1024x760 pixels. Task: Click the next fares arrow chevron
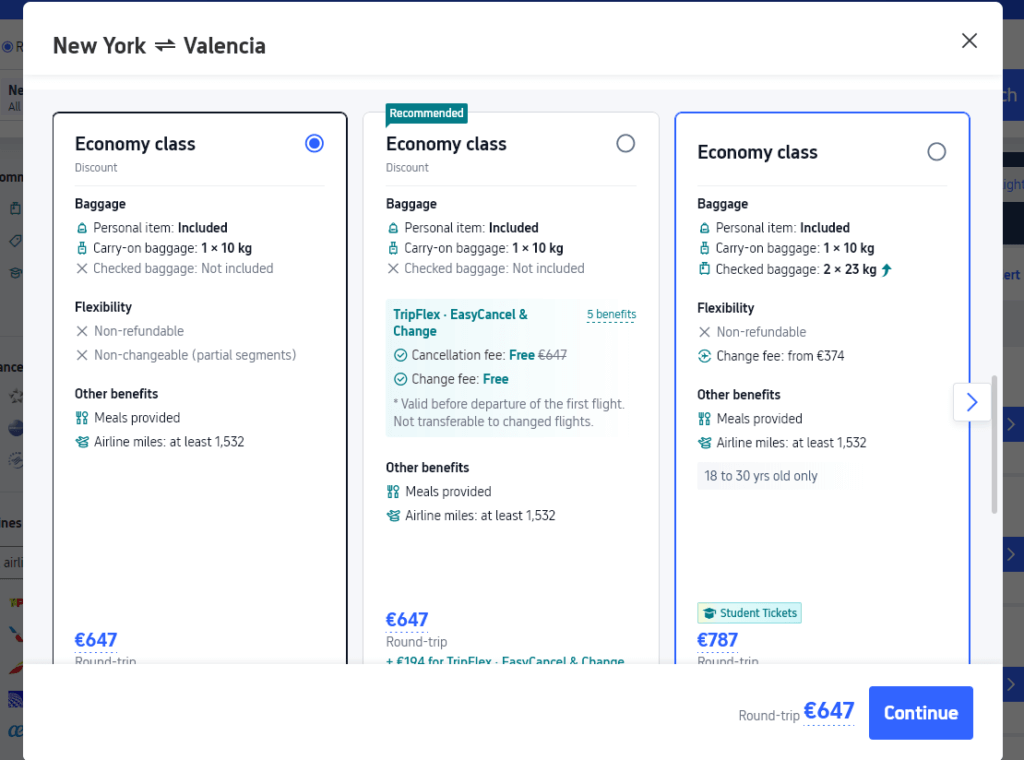971,402
